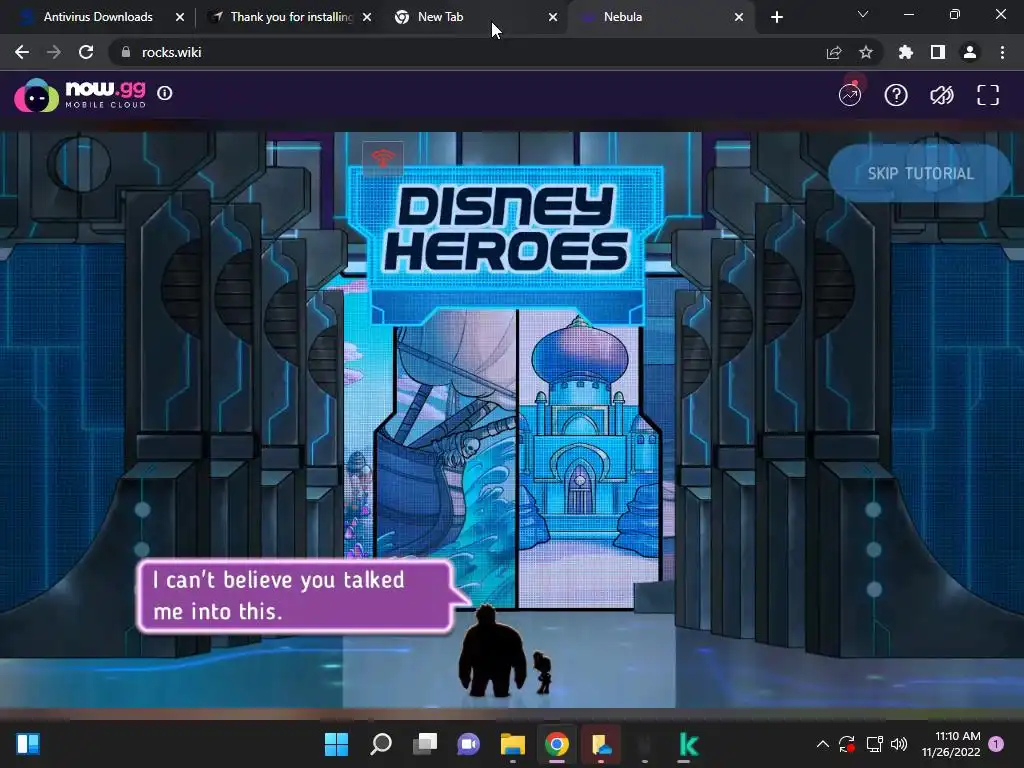Open a new browser tab
Image resolution: width=1024 pixels, height=768 pixels.
pyautogui.click(x=776, y=17)
